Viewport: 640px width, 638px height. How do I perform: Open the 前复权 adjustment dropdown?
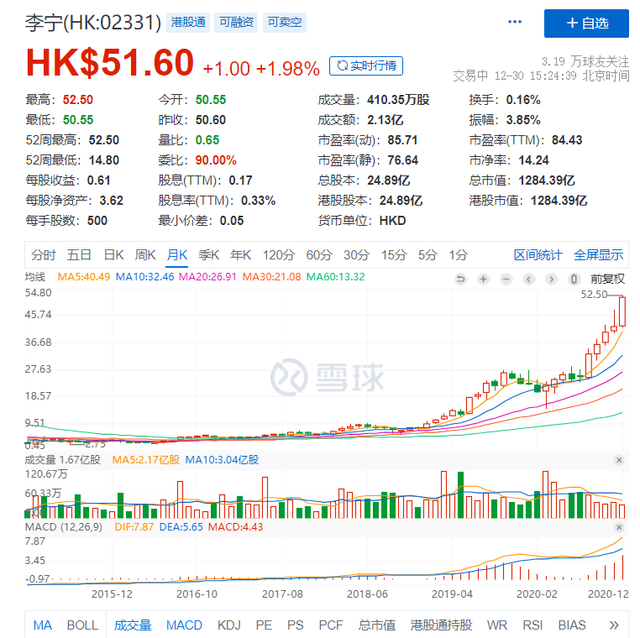coord(606,277)
